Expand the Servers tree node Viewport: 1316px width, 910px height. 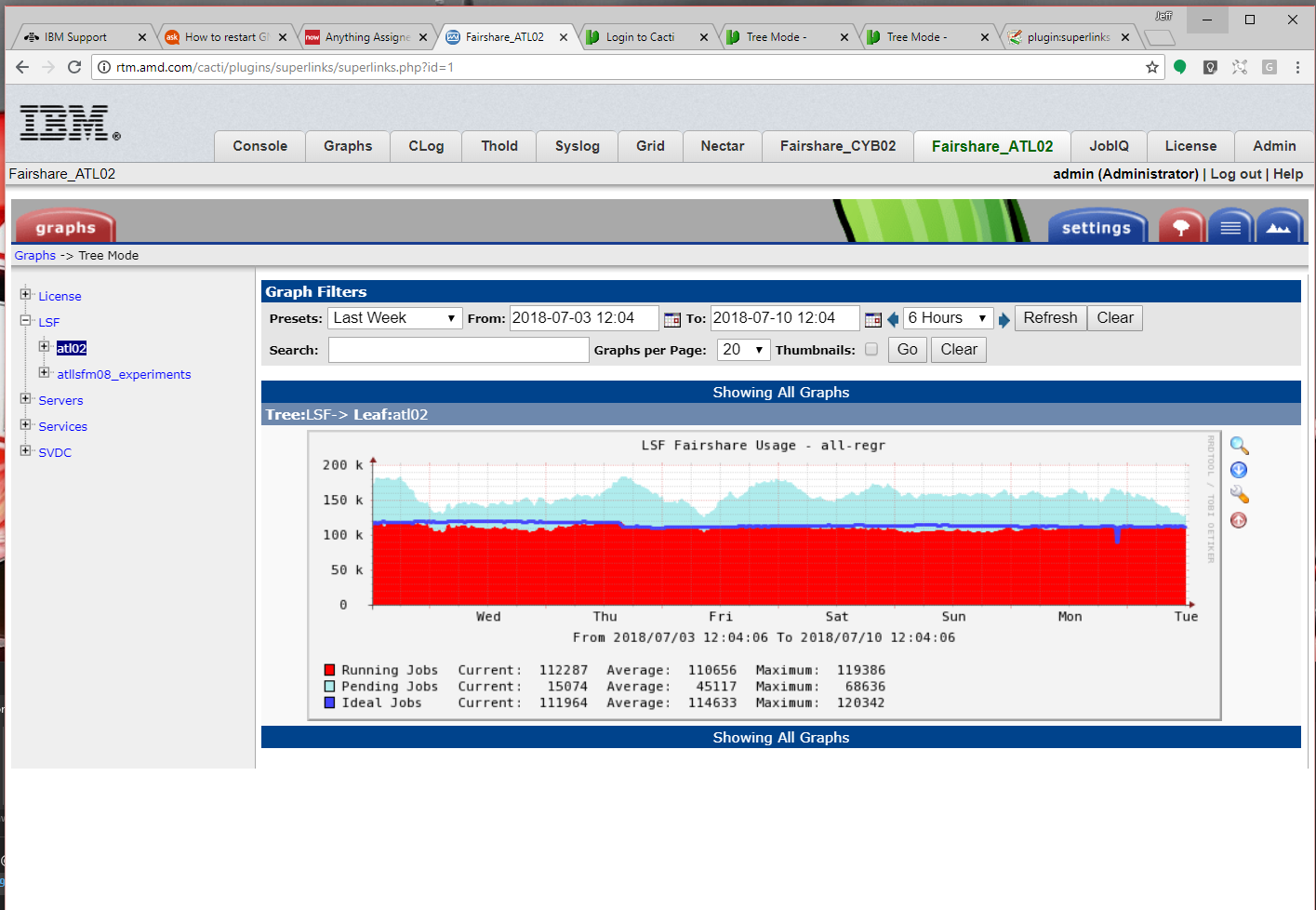click(x=26, y=399)
